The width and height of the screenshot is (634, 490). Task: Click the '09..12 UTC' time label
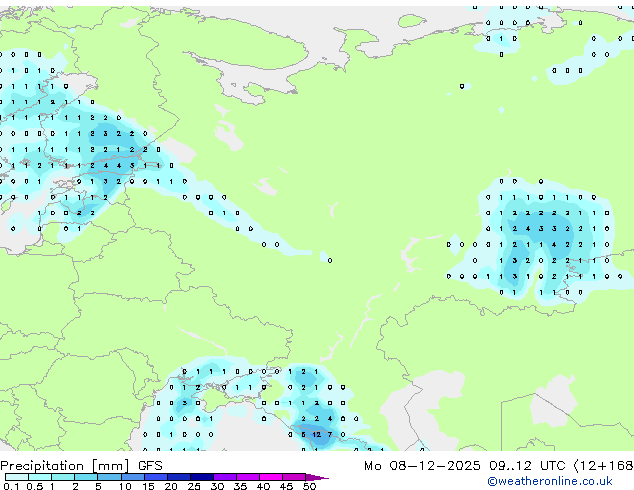click(x=527, y=466)
